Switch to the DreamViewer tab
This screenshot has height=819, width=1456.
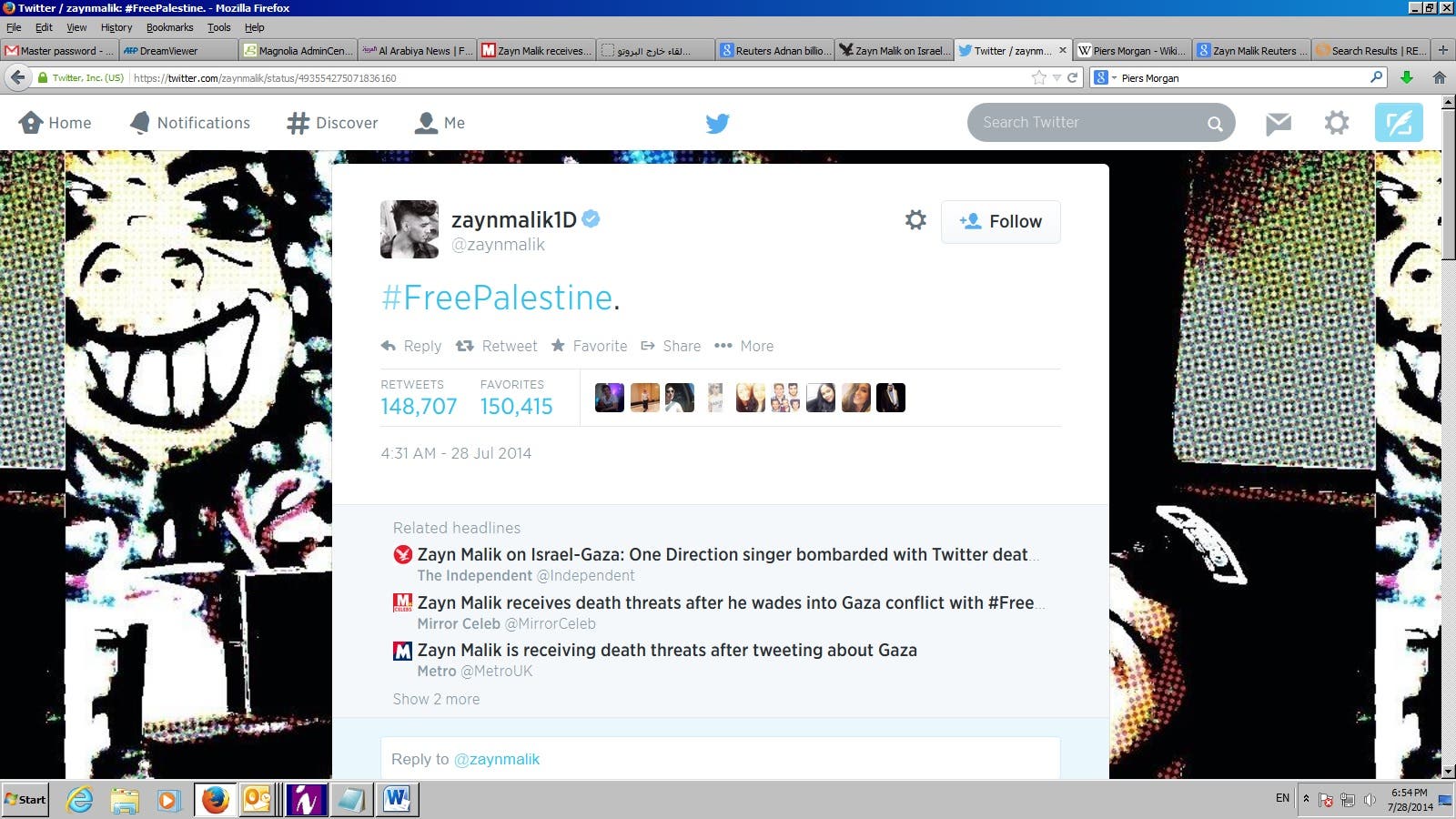[178, 50]
